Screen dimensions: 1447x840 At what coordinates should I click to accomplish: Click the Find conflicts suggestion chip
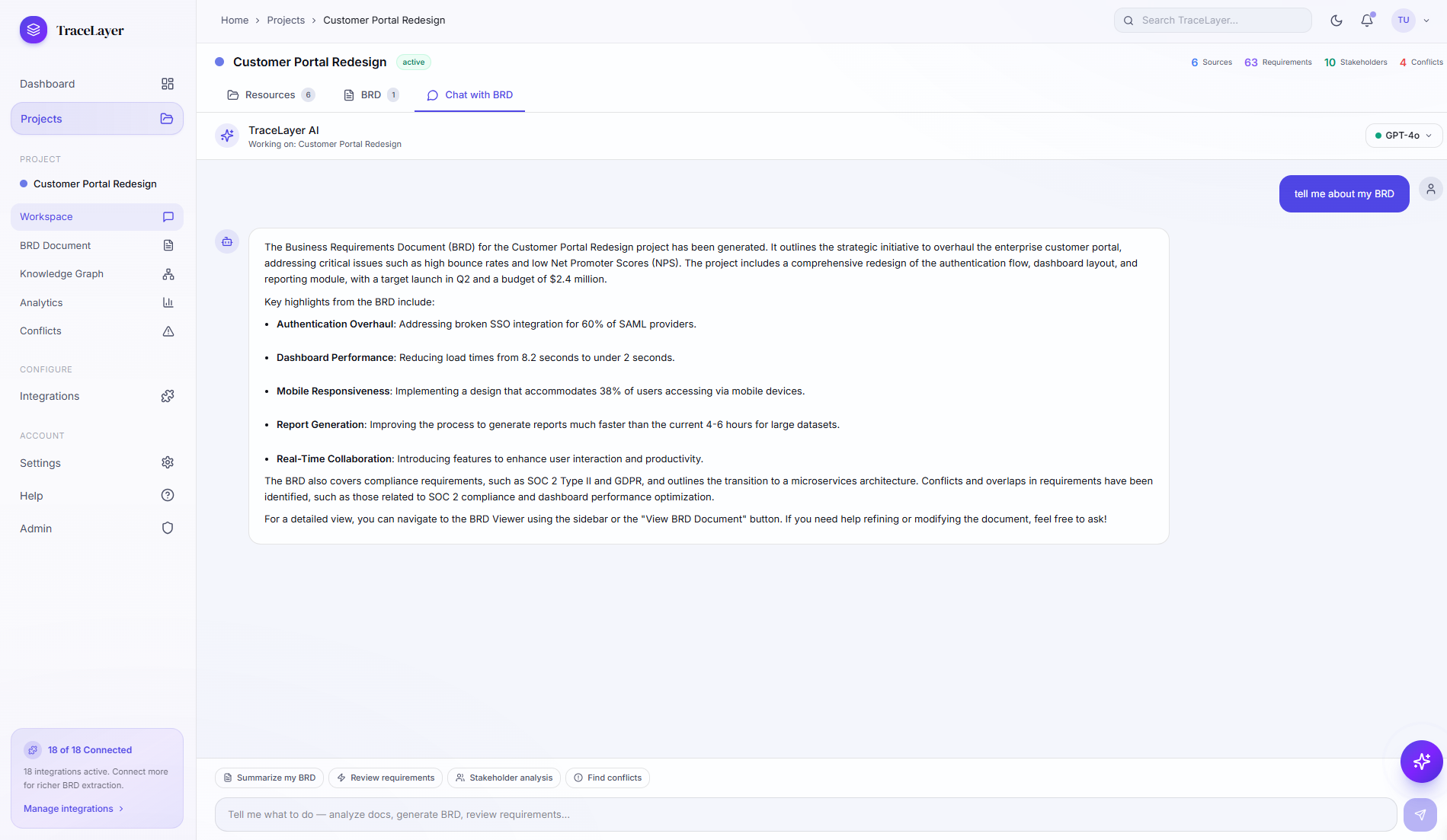click(x=607, y=778)
